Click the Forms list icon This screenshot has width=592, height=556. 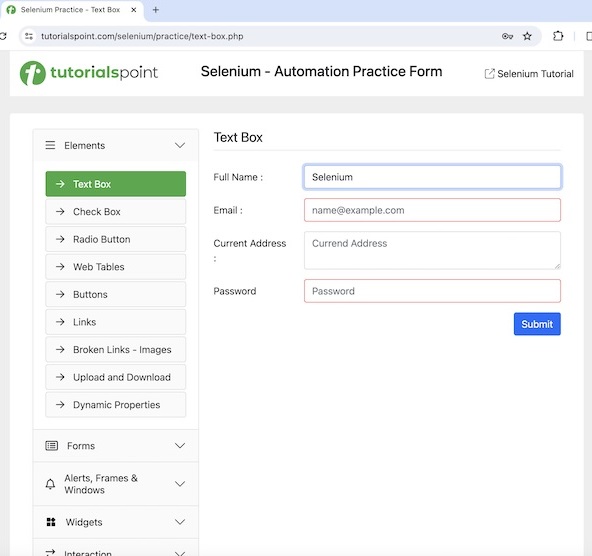tap(52, 446)
